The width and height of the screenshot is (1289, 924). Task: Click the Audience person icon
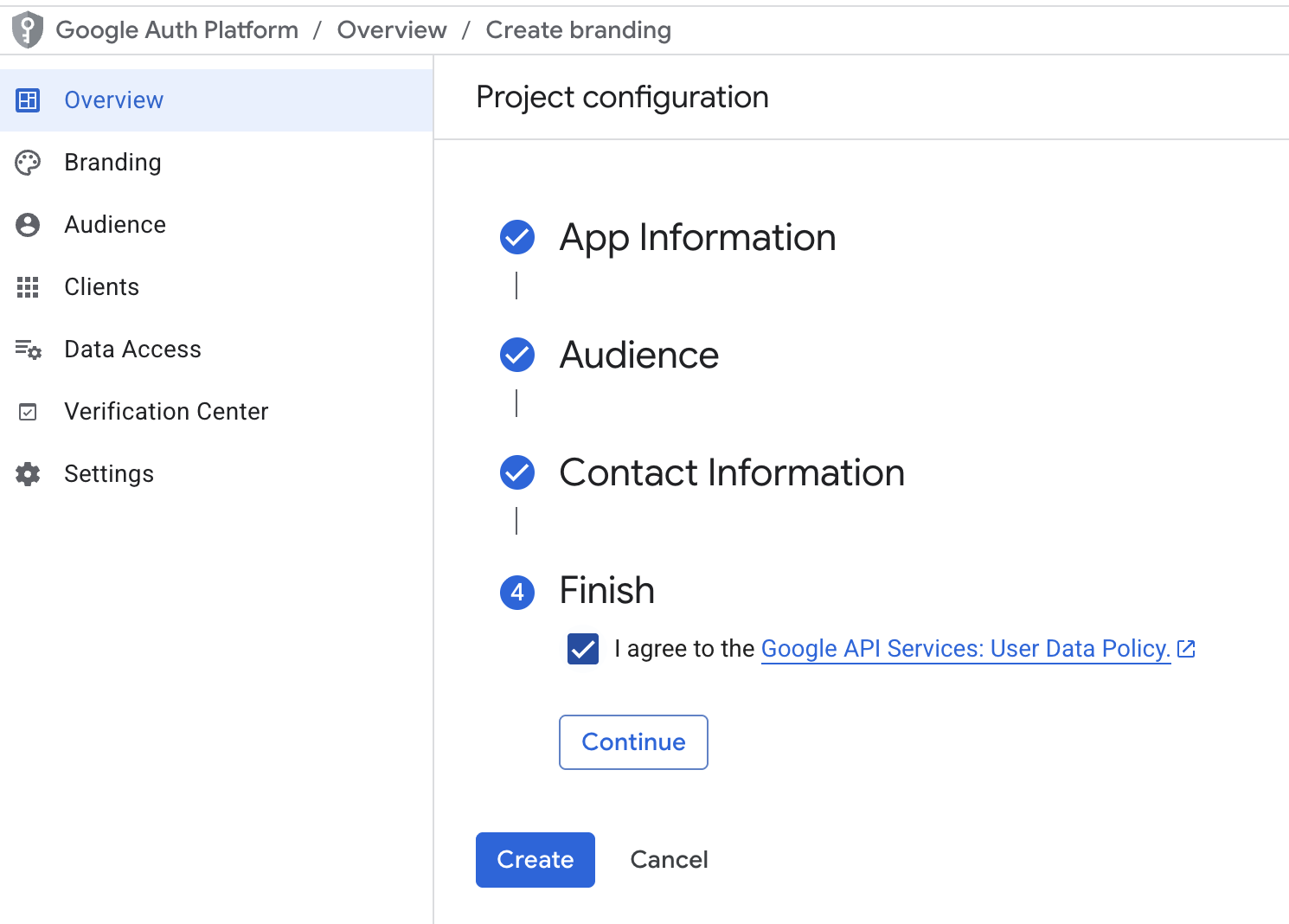(x=28, y=225)
